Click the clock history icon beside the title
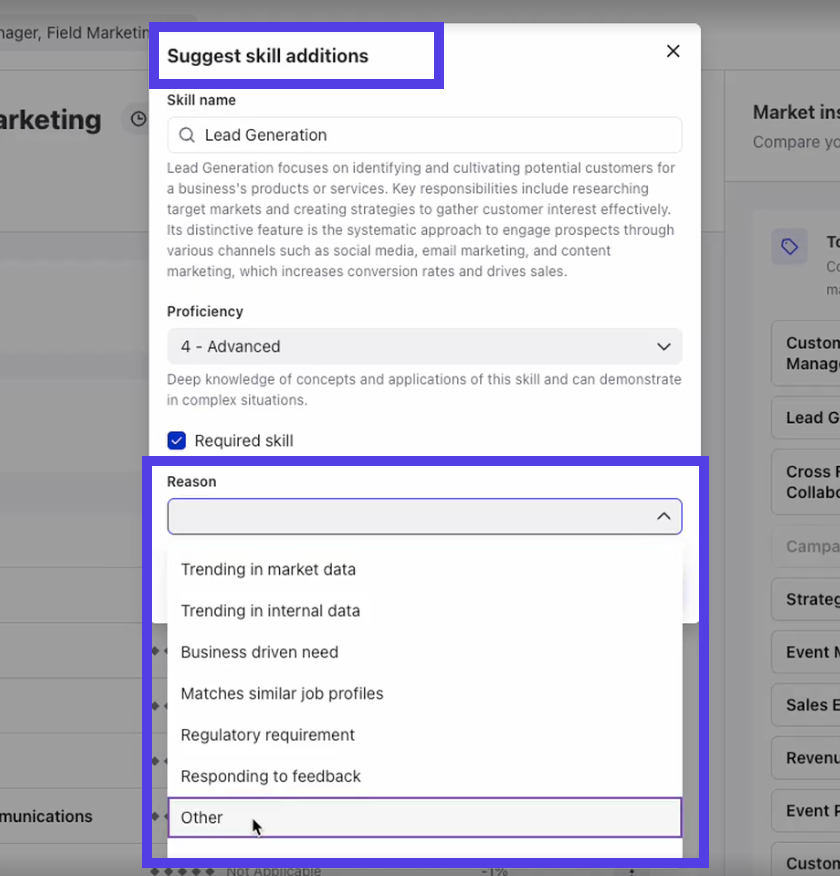The image size is (840, 876). (136, 120)
